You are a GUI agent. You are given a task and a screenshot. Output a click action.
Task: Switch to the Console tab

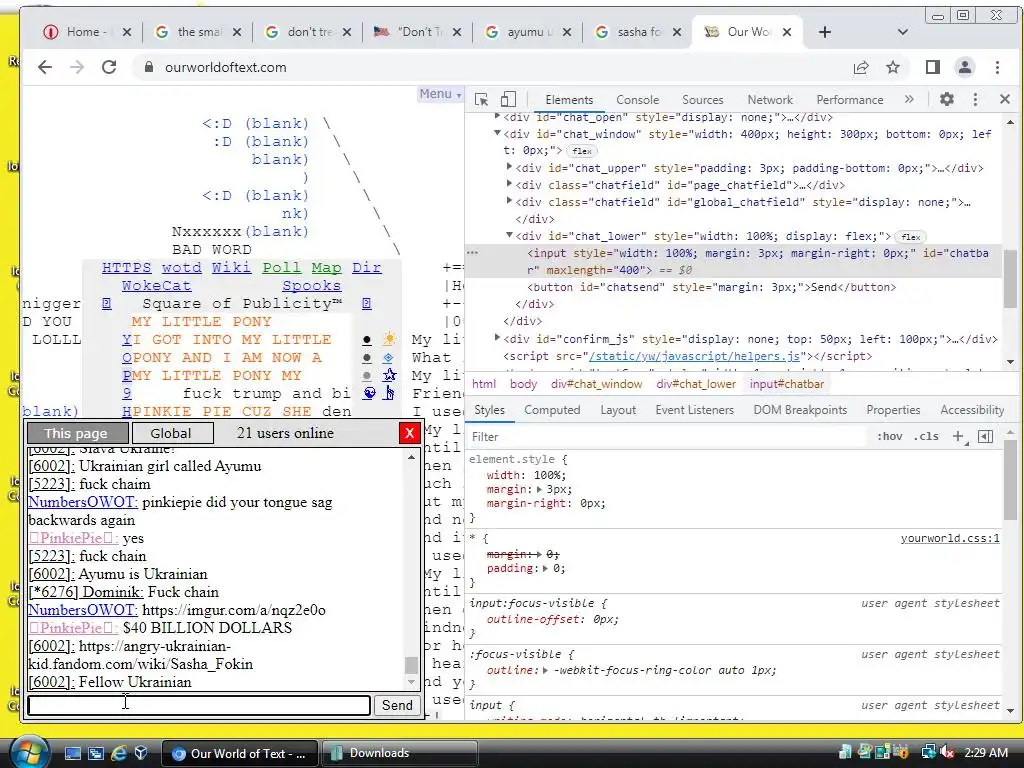point(637,100)
